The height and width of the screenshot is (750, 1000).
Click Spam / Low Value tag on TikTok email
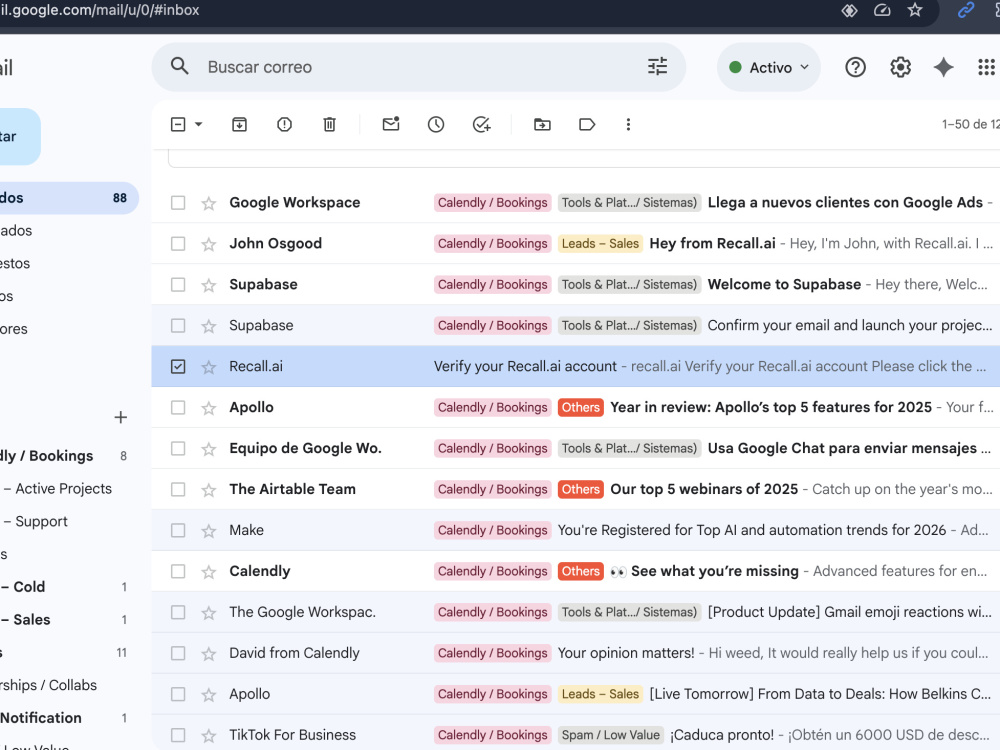tap(610, 735)
